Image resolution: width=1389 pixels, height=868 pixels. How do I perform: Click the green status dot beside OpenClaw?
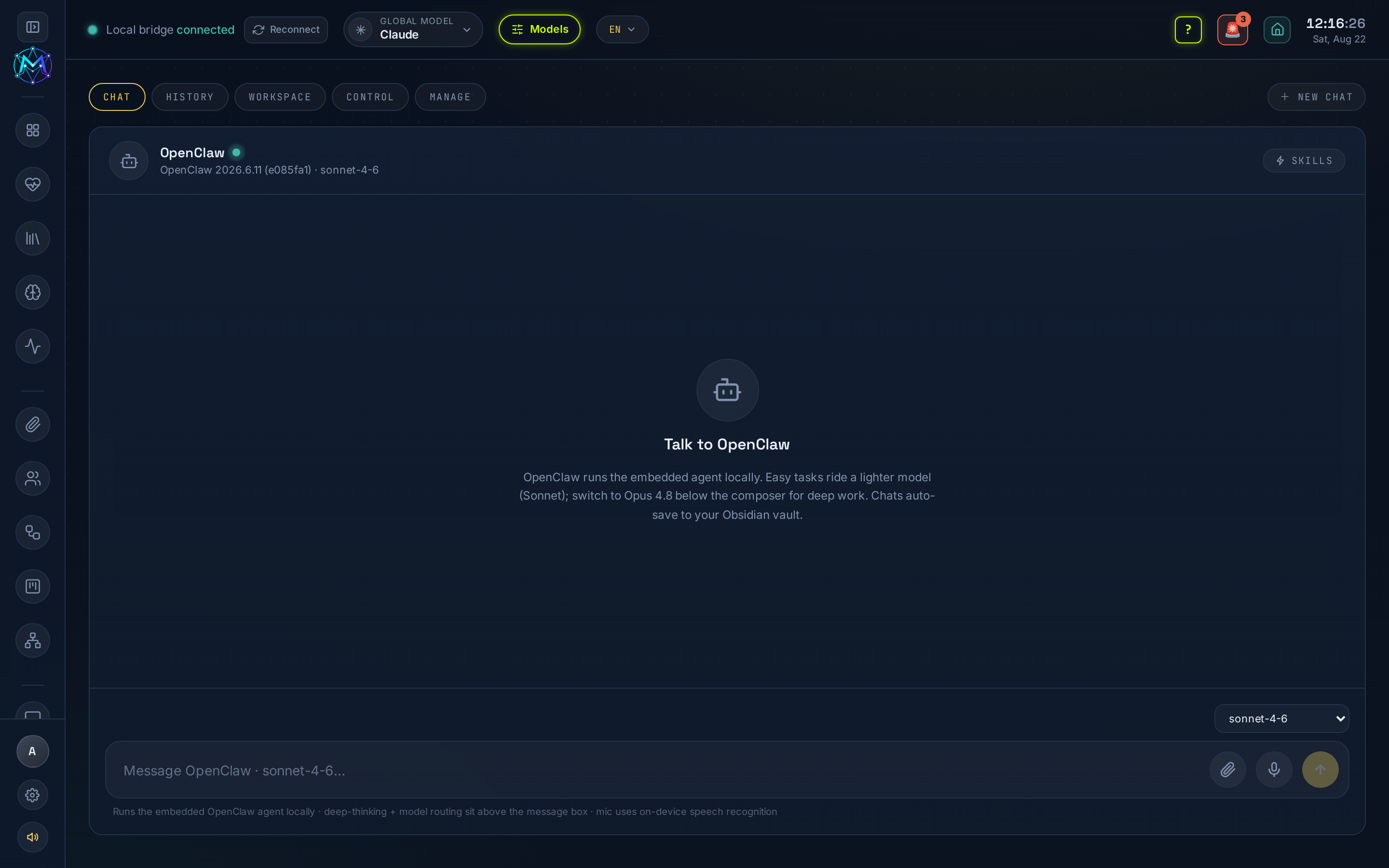pyautogui.click(x=236, y=153)
